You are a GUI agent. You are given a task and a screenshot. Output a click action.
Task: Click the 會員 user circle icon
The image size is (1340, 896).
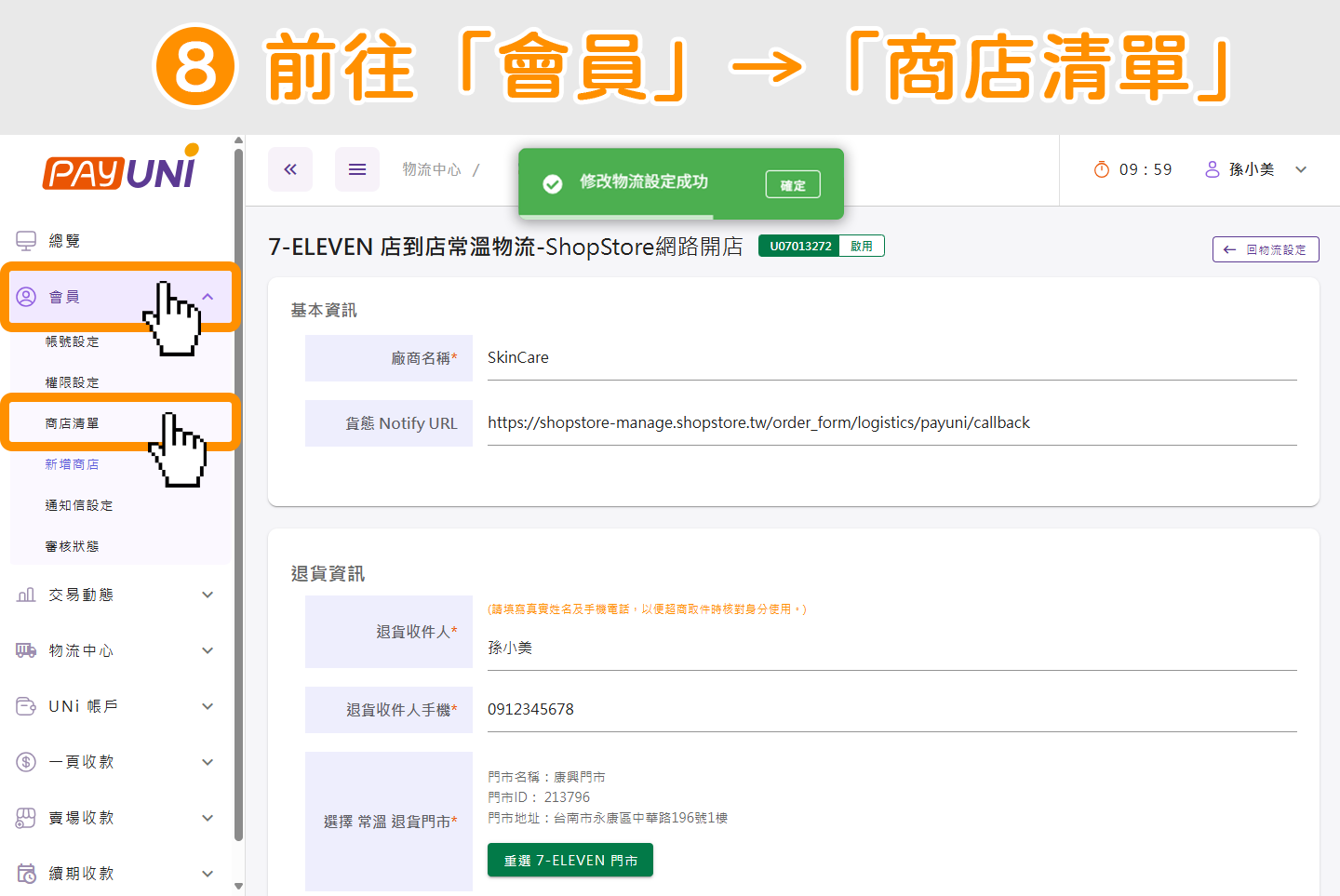(26, 297)
